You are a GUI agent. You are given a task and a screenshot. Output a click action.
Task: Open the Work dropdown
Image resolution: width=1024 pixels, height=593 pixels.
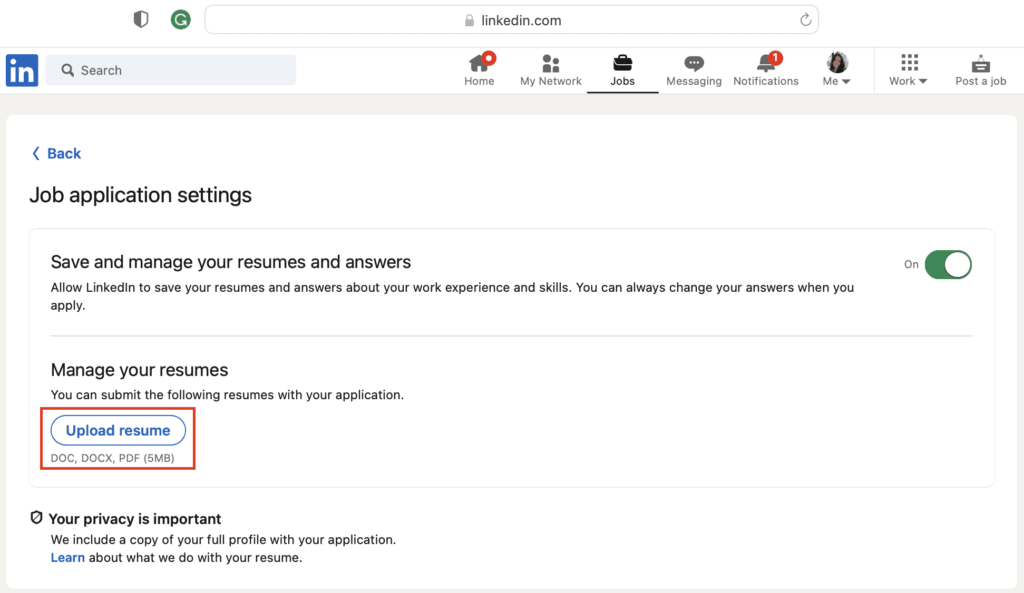pos(906,70)
